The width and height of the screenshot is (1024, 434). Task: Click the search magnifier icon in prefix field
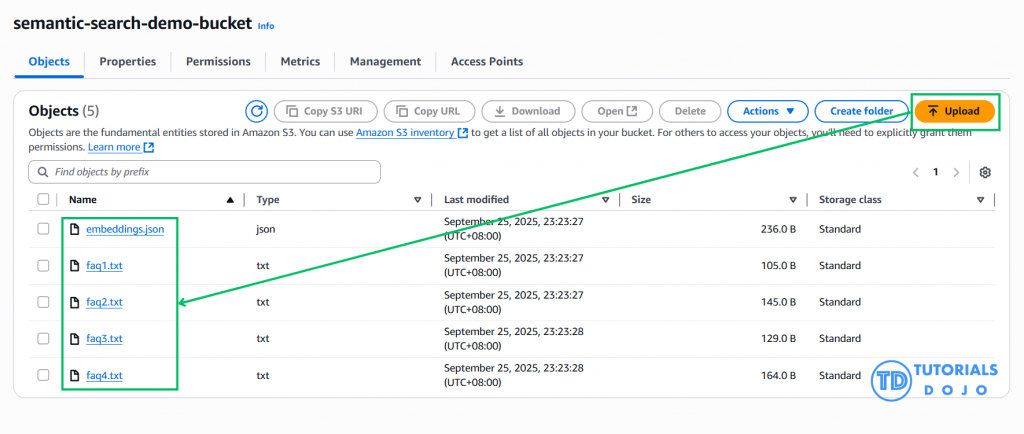[43, 172]
